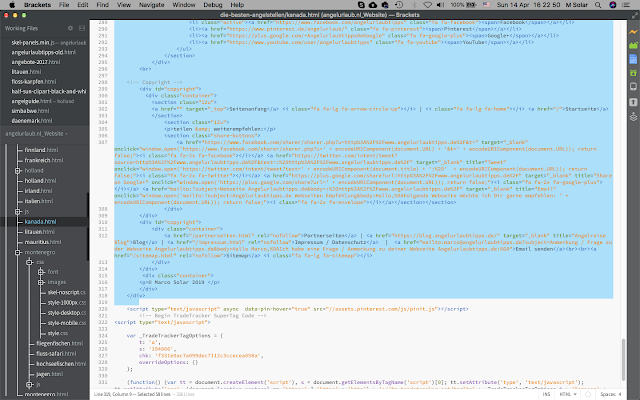This screenshot has height=400, width=640.
Task: Open the File menu
Action: [64, 5]
